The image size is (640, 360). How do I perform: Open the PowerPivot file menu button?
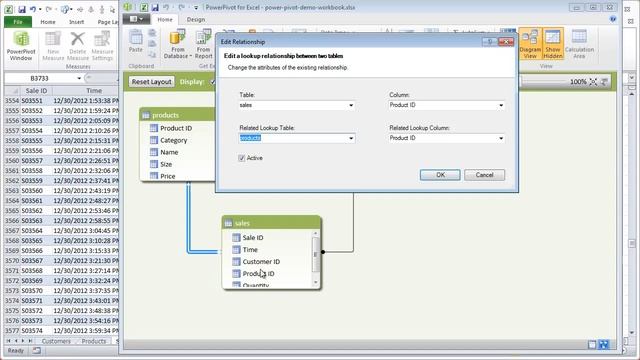point(136,19)
